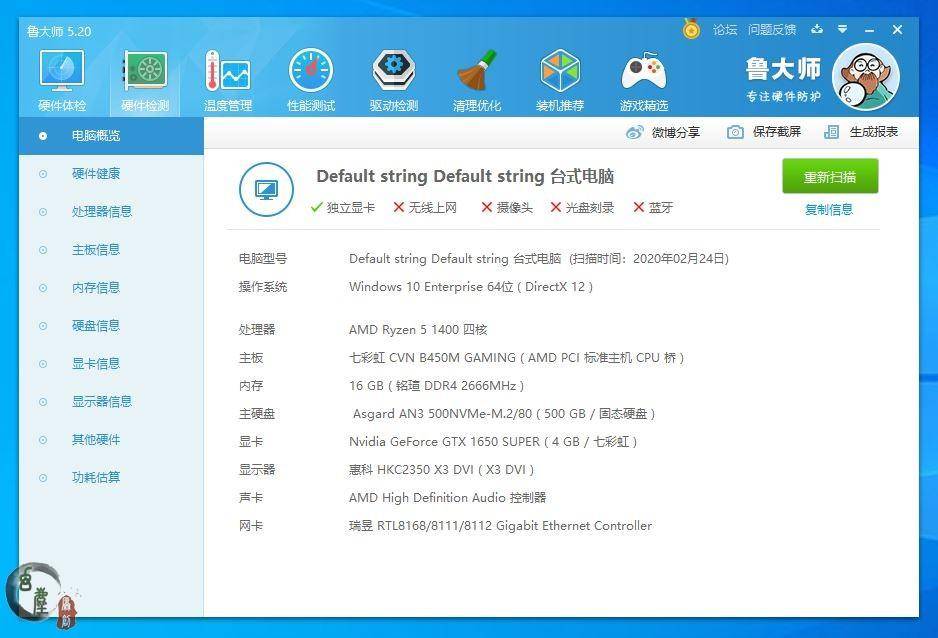This screenshot has width=938, height=638.
Task: Click the 蓝牙 red X status
Action: (653, 207)
